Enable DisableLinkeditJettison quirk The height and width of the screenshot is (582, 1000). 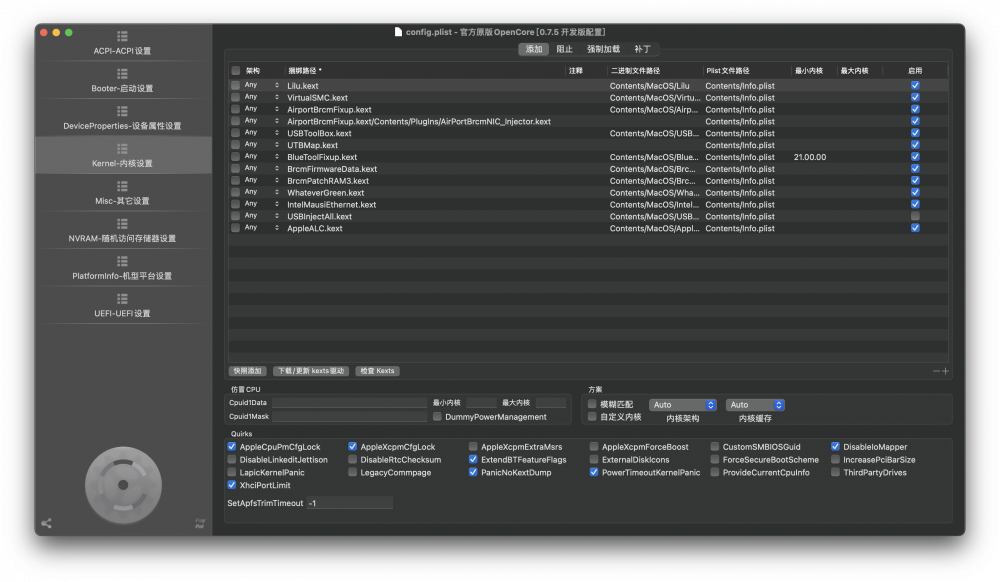(x=232, y=460)
